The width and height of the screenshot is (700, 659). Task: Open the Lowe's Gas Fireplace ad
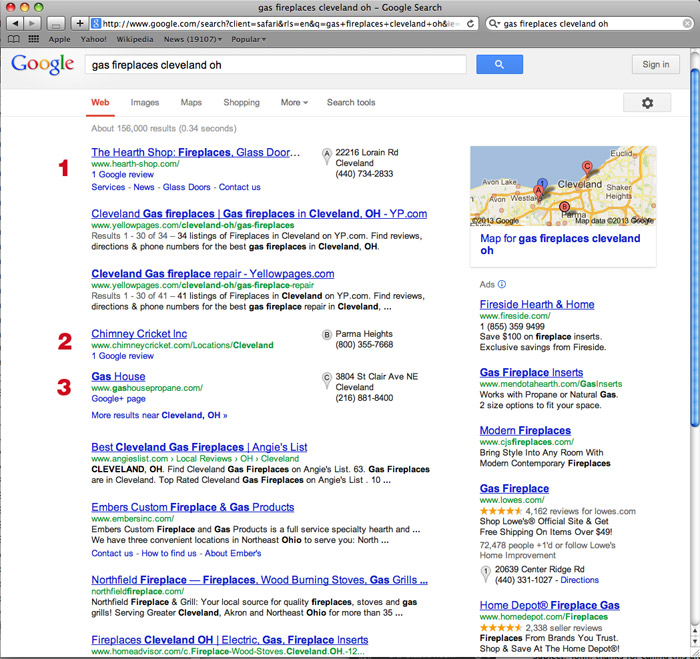click(514, 488)
